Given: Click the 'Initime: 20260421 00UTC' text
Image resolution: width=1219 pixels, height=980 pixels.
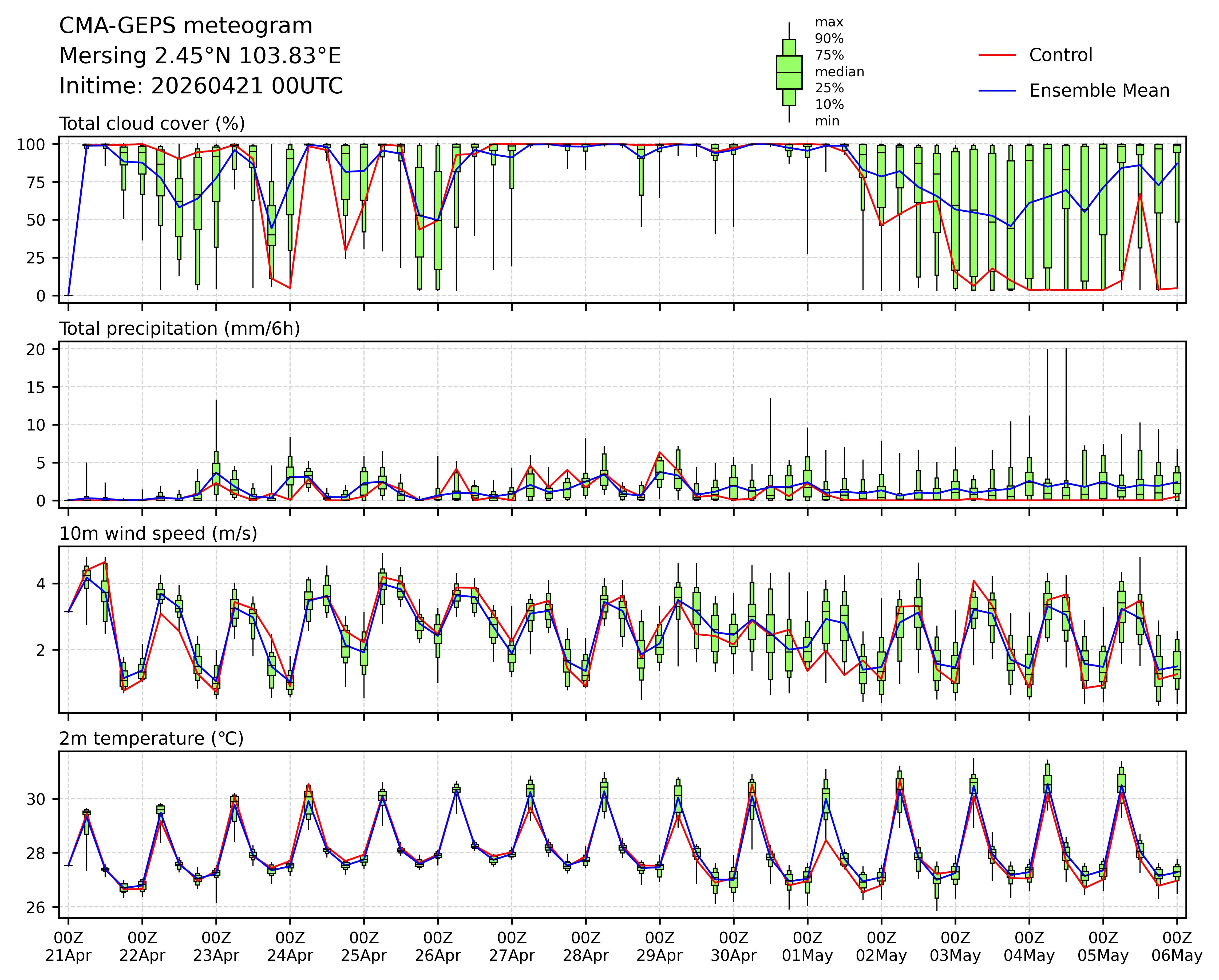Looking at the screenshot, I should tap(201, 86).
